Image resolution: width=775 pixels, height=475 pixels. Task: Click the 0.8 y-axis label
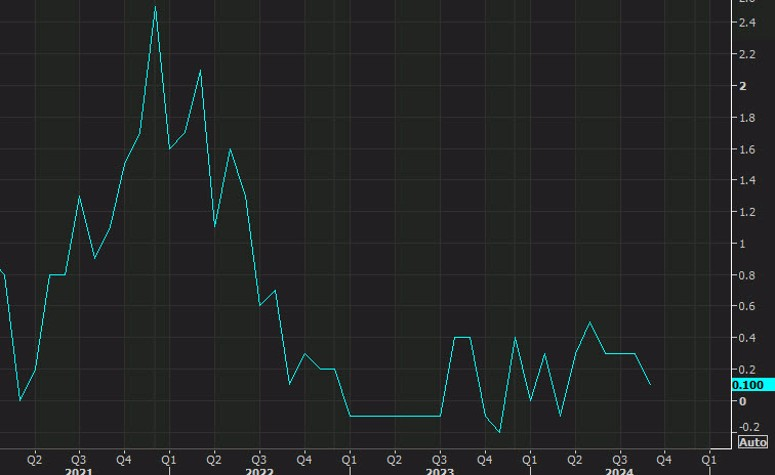[x=747, y=275]
